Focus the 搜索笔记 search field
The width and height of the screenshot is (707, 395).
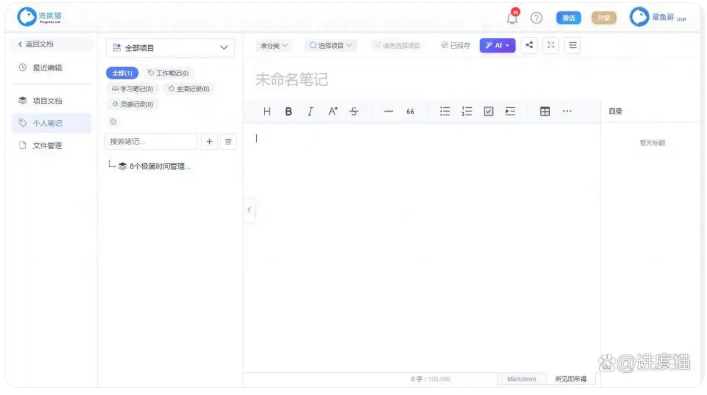(x=151, y=142)
